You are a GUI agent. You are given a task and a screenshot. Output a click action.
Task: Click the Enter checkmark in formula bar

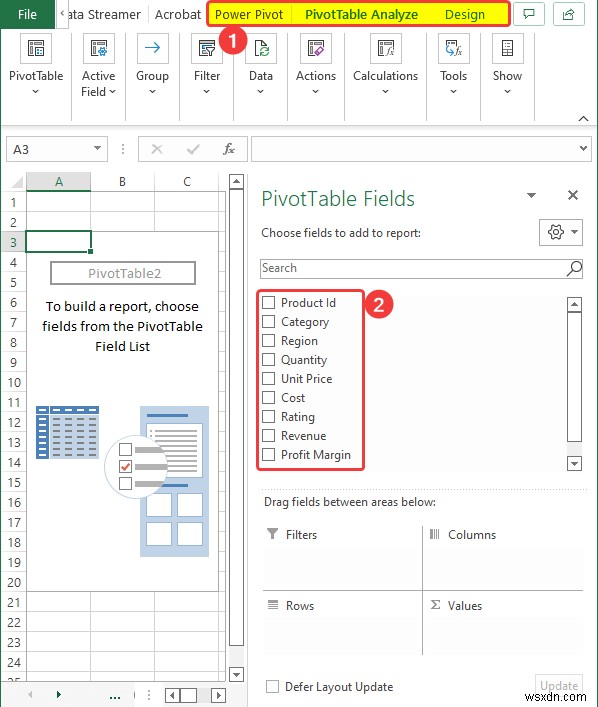click(x=193, y=149)
